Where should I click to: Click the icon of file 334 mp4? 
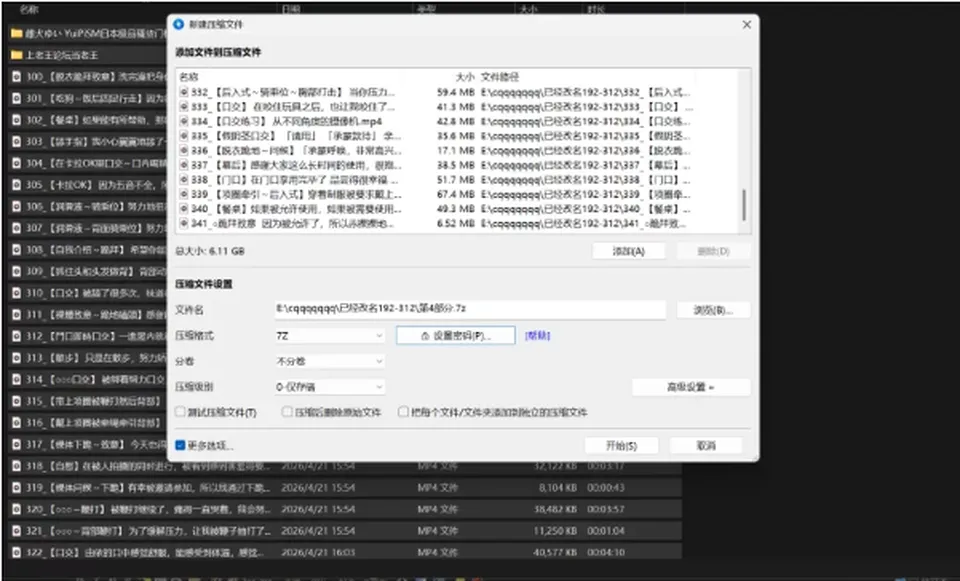pos(184,121)
